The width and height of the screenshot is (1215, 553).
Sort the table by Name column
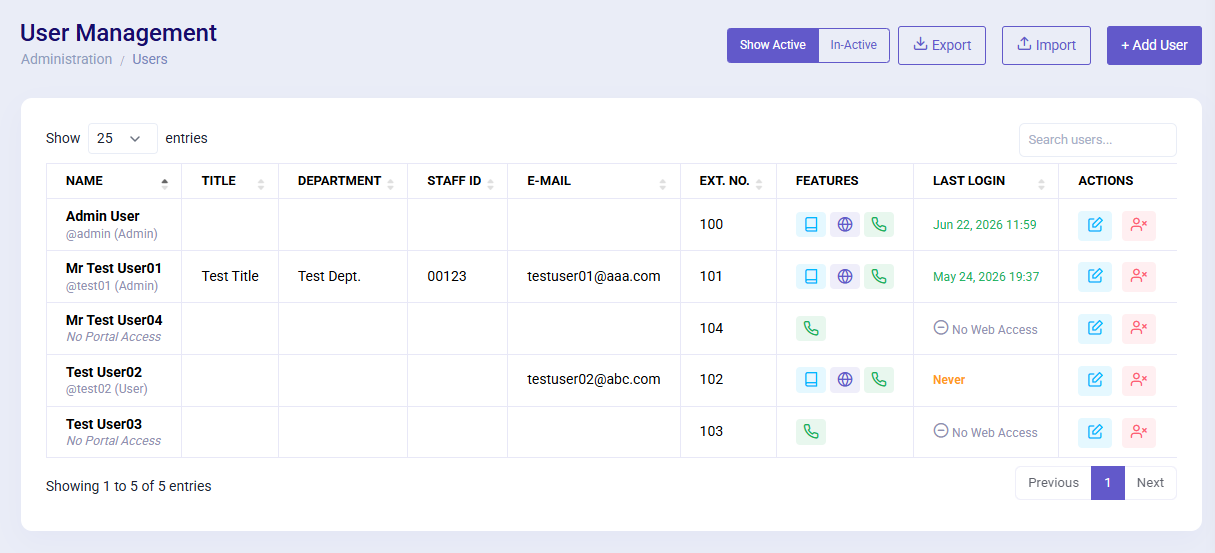(x=114, y=181)
